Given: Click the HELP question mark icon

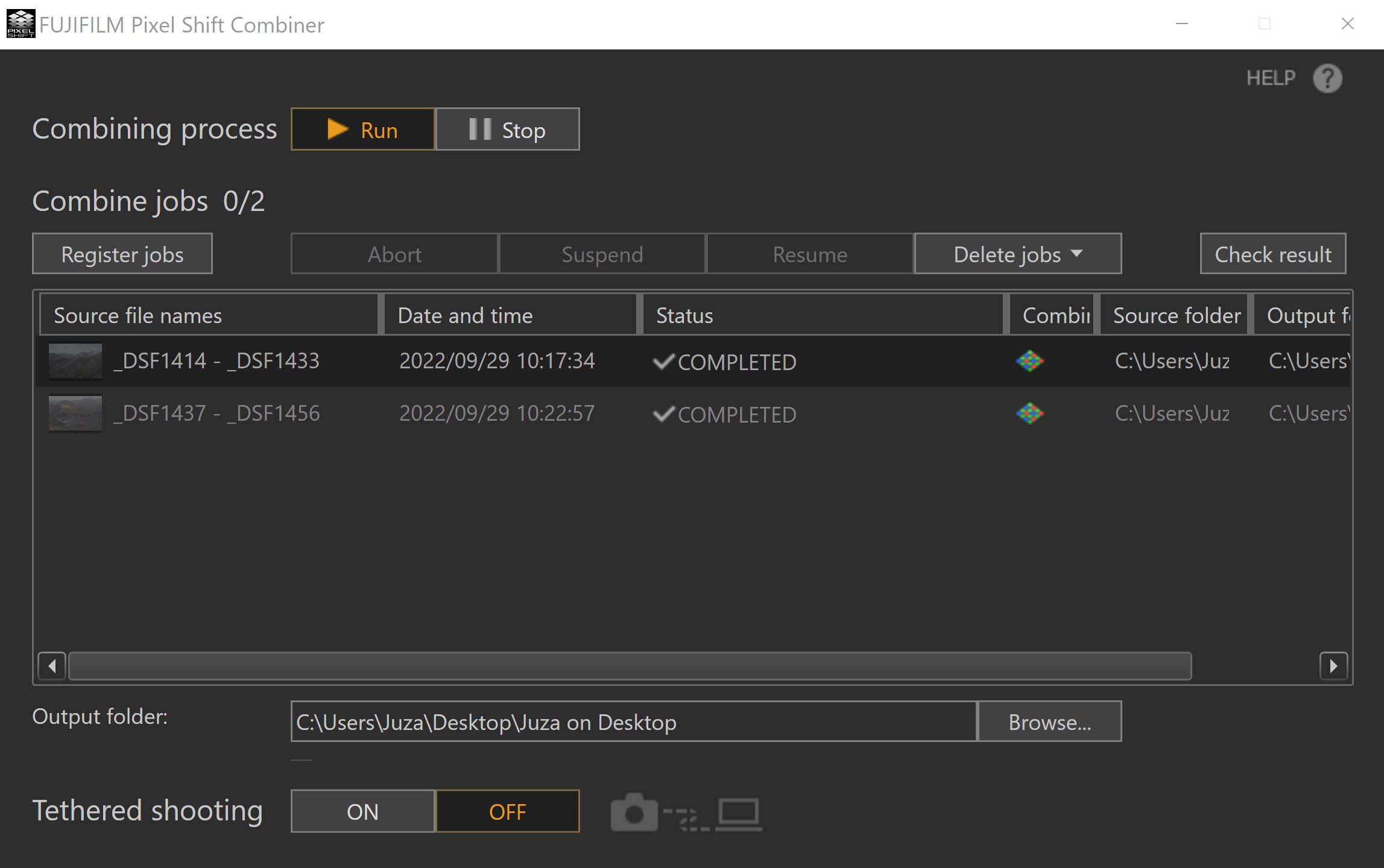Looking at the screenshot, I should coord(1327,78).
